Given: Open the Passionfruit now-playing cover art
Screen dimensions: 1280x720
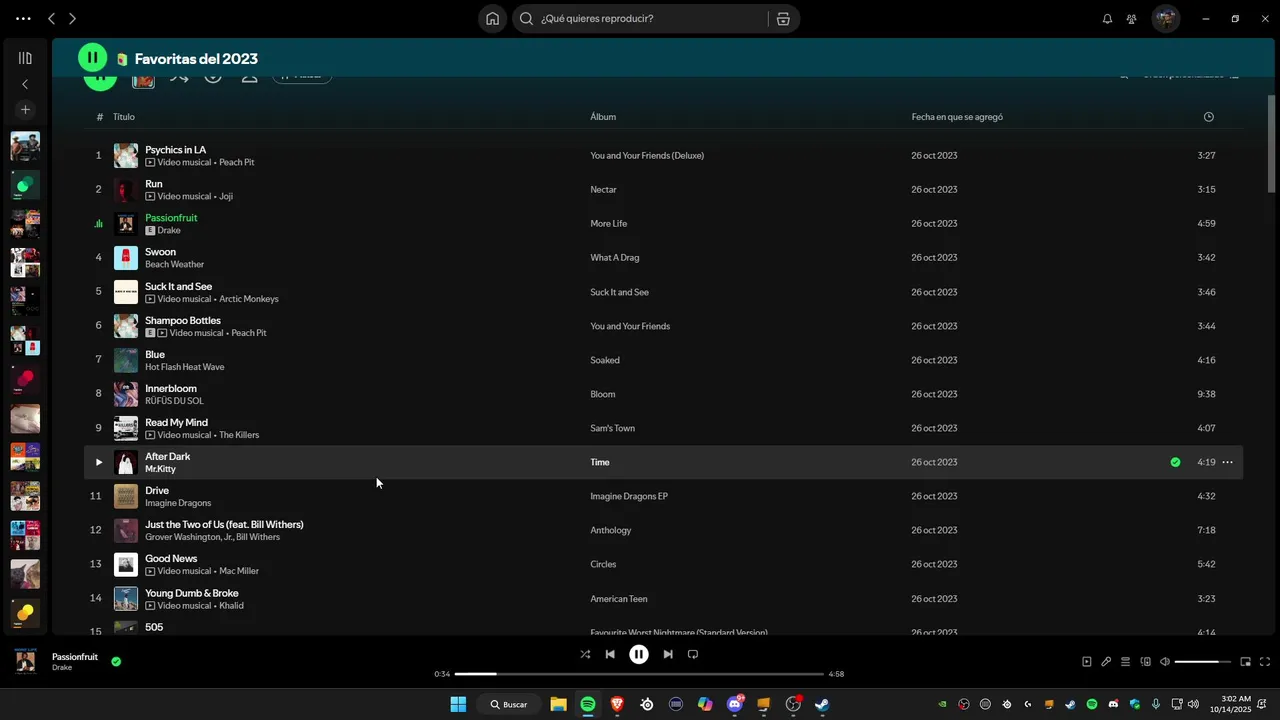Looking at the screenshot, I should (26, 661).
